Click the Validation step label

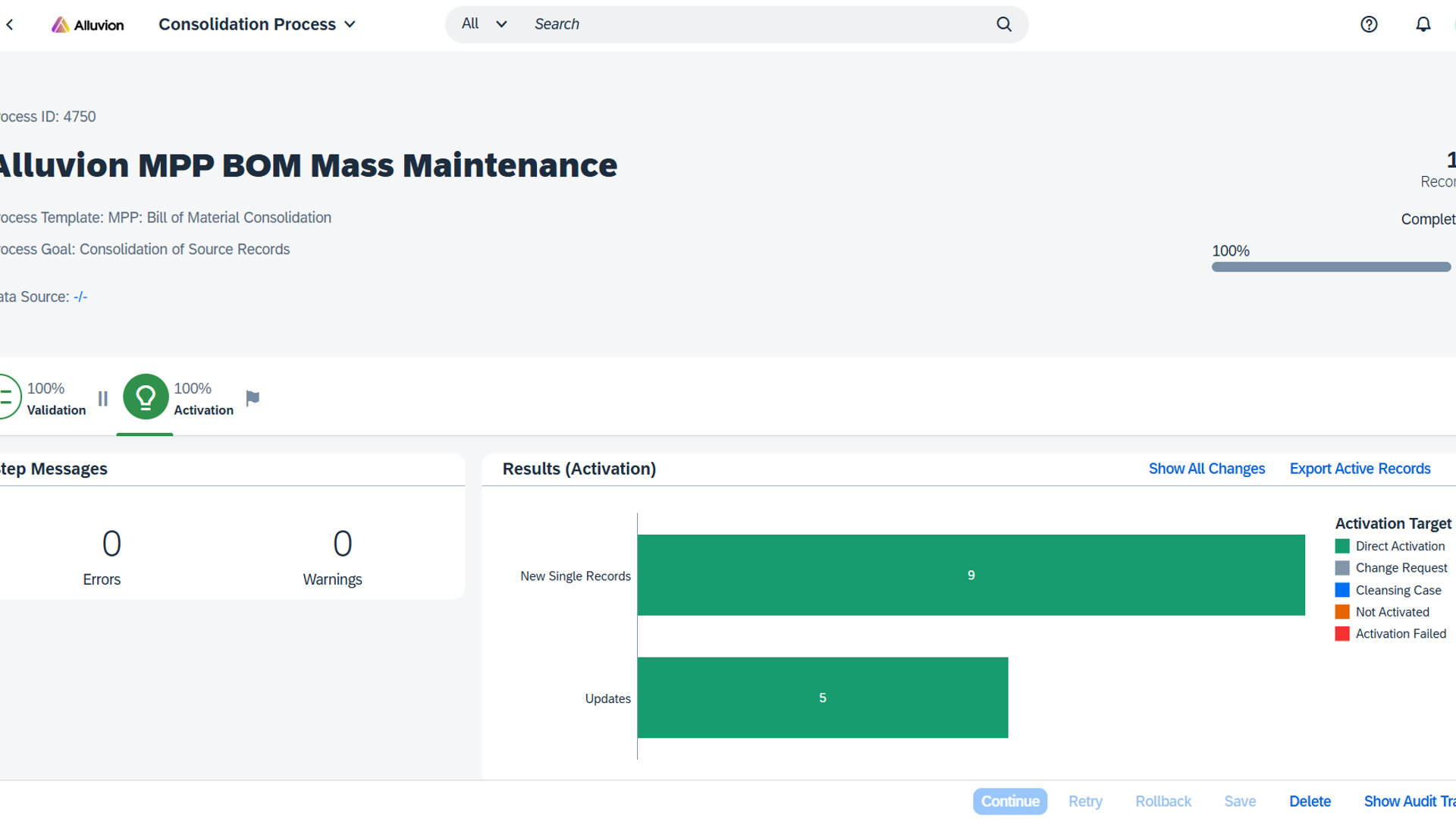56,410
